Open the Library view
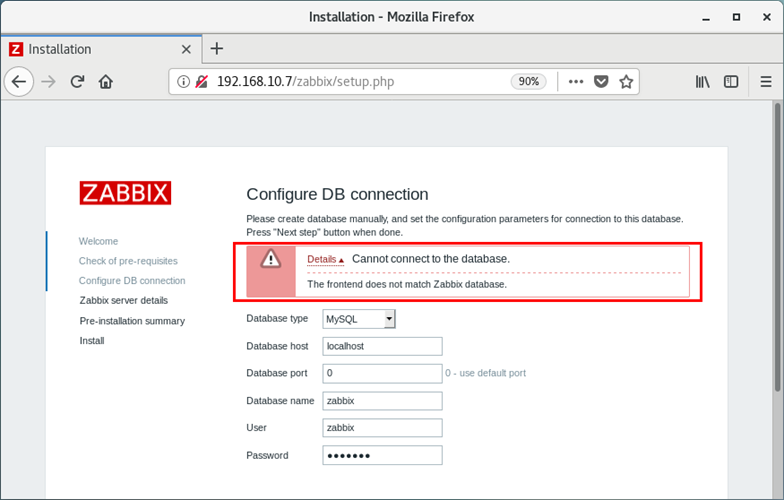This screenshot has height=500, width=784. pyautogui.click(x=702, y=82)
